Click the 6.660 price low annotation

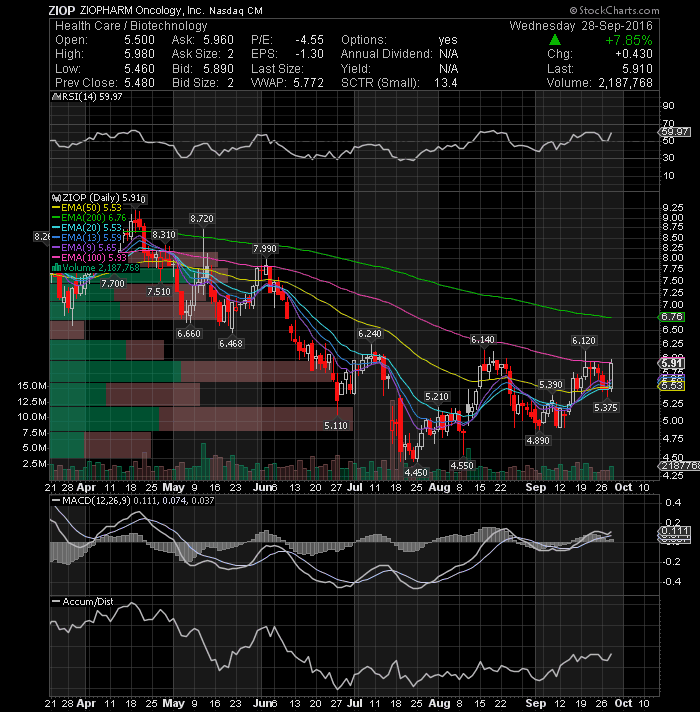[188, 334]
